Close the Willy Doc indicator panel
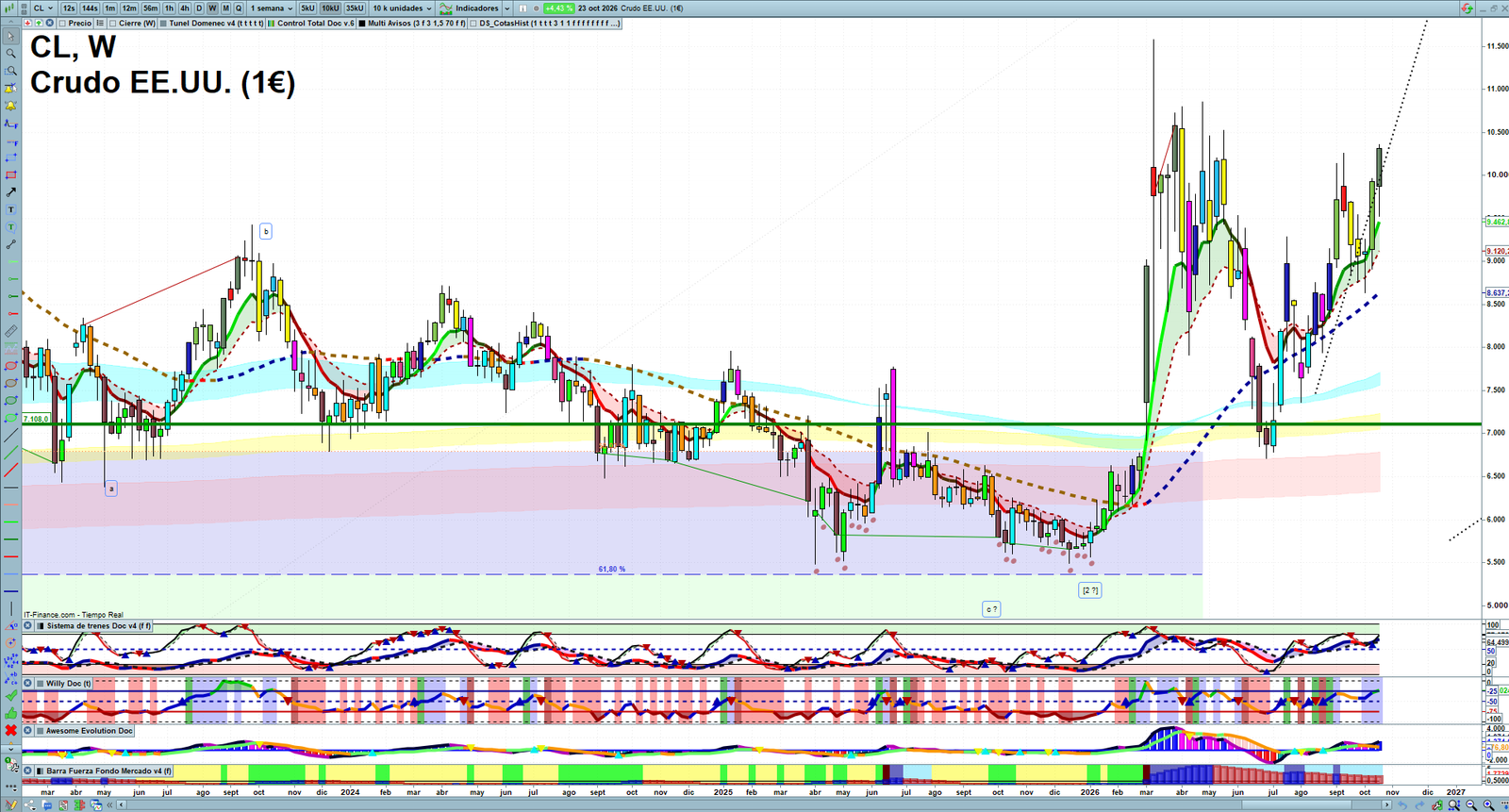 (x=28, y=684)
